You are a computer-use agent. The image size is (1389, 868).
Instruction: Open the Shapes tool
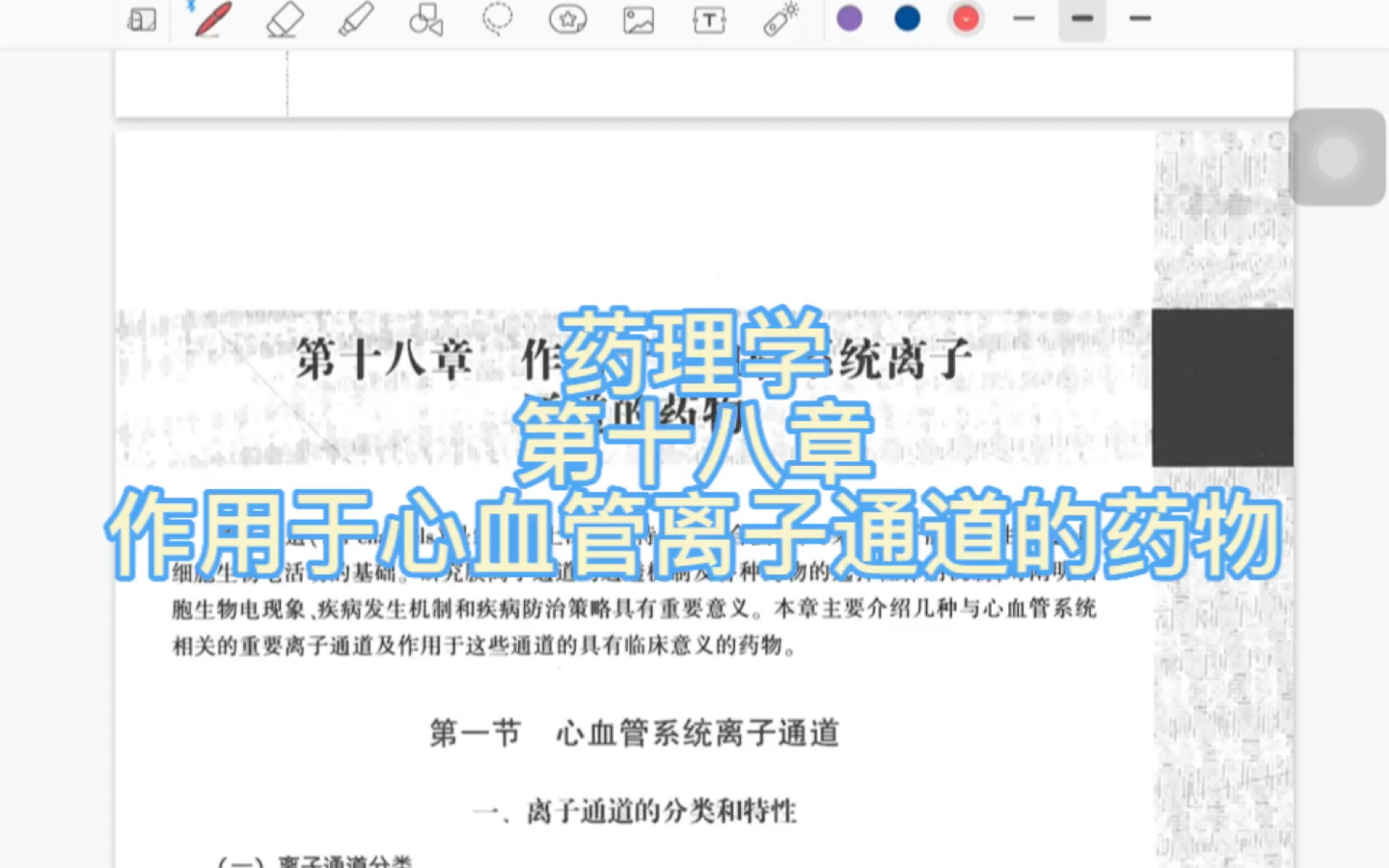[x=426, y=19]
